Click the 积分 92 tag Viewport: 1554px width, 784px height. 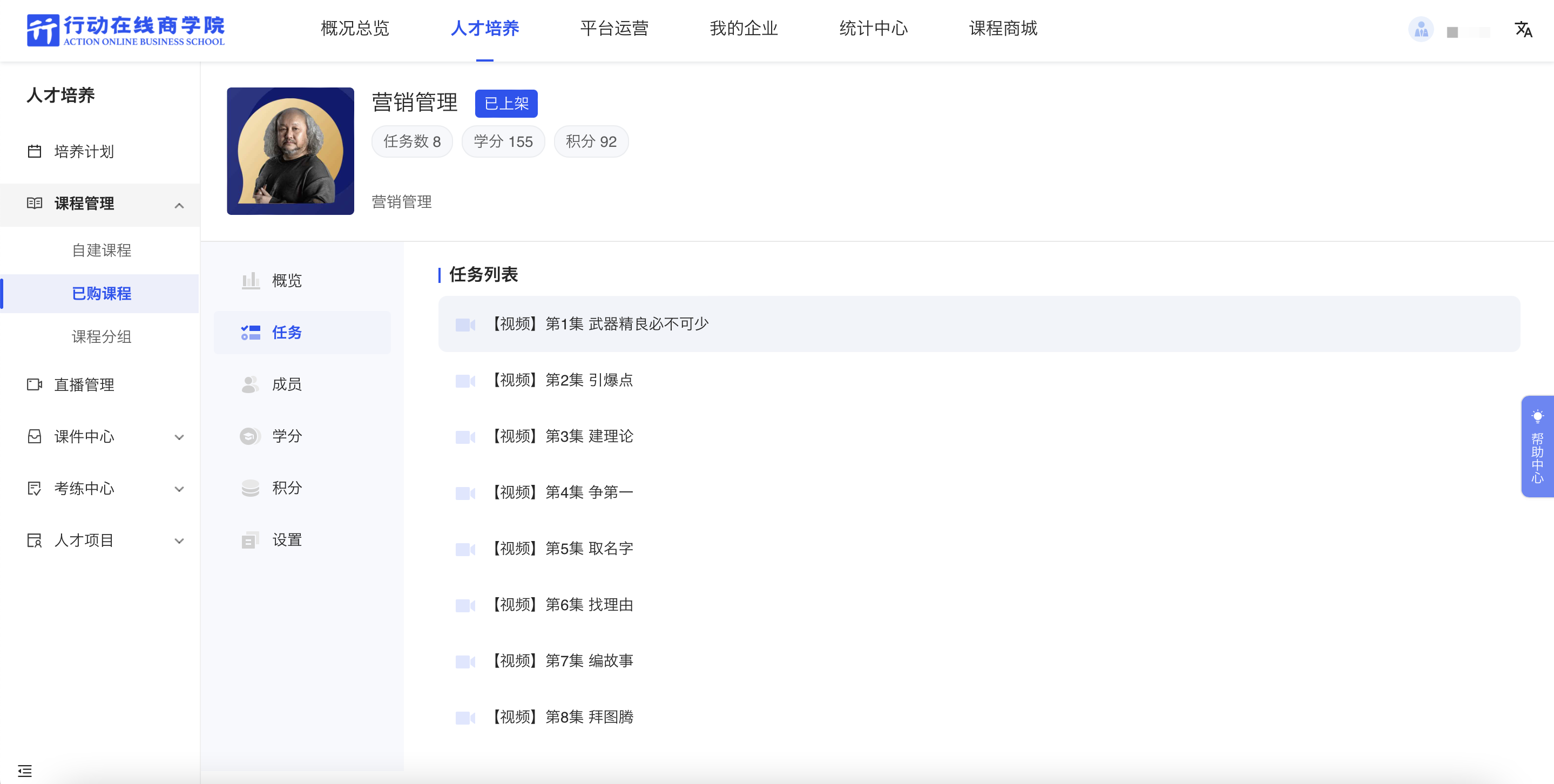click(x=591, y=141)
